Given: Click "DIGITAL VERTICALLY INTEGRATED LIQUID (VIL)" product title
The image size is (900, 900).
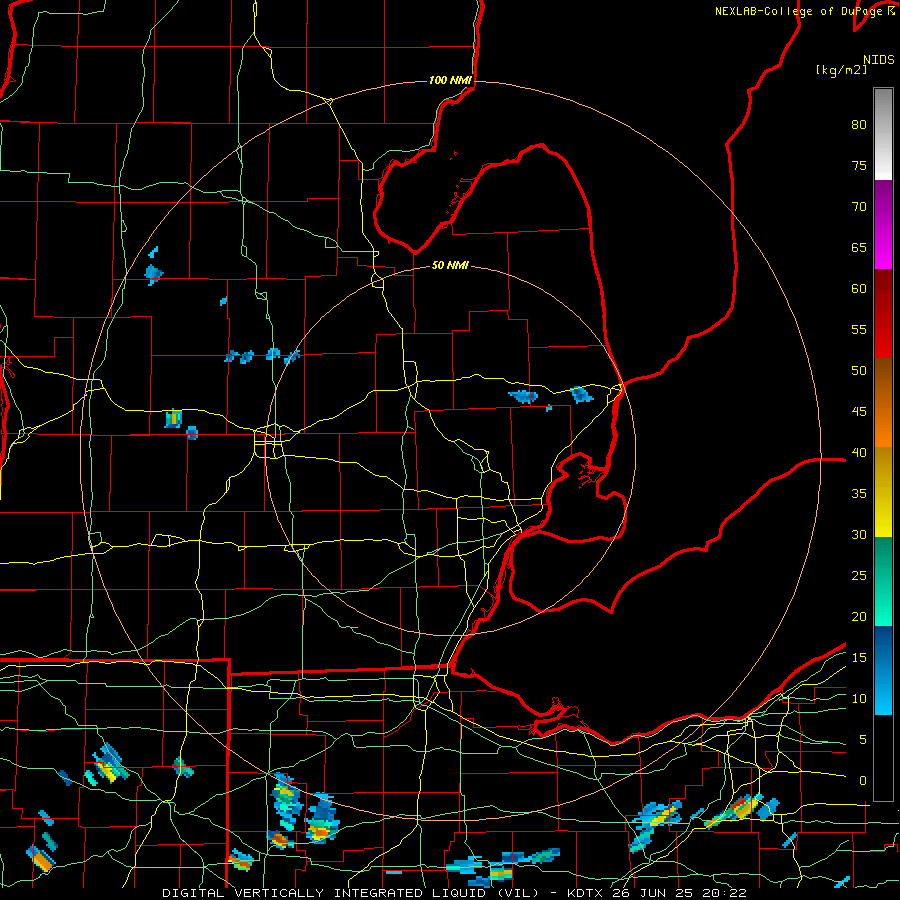Looking at the screenshot, I should (x=351, y=893).
